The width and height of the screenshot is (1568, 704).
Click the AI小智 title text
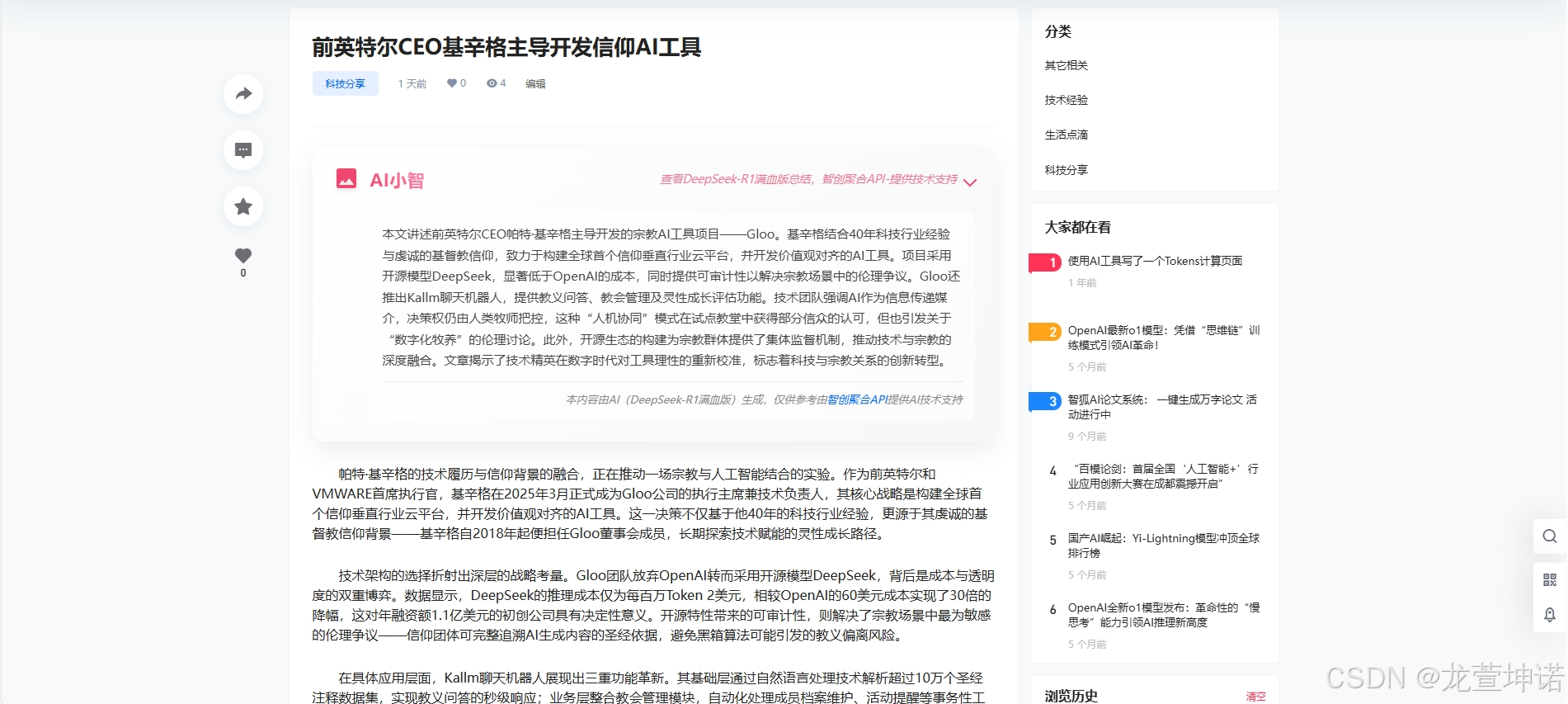397,180
